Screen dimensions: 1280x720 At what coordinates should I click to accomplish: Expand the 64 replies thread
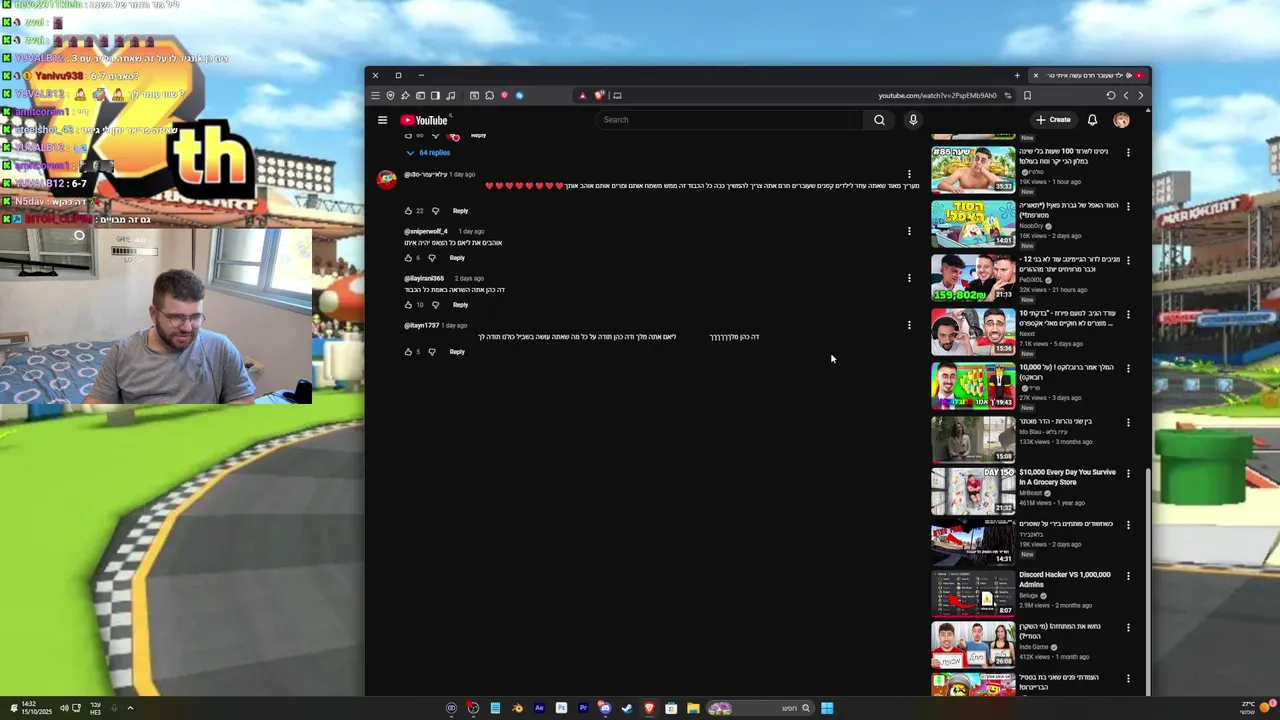(x=428, y=153)
